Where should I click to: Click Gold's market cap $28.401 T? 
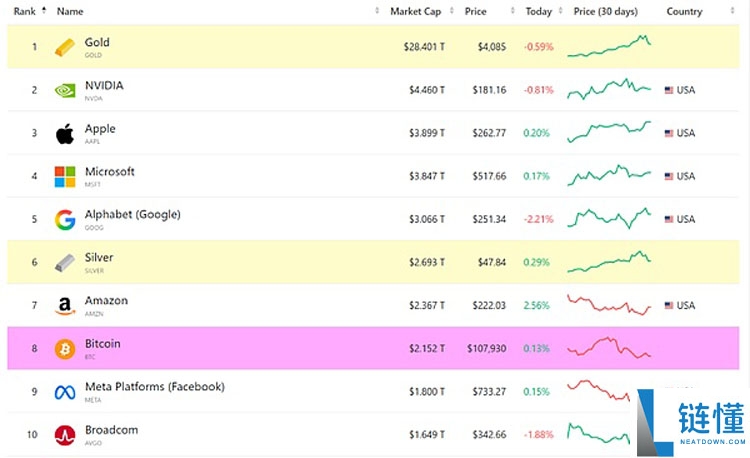[x=424, y=47]
